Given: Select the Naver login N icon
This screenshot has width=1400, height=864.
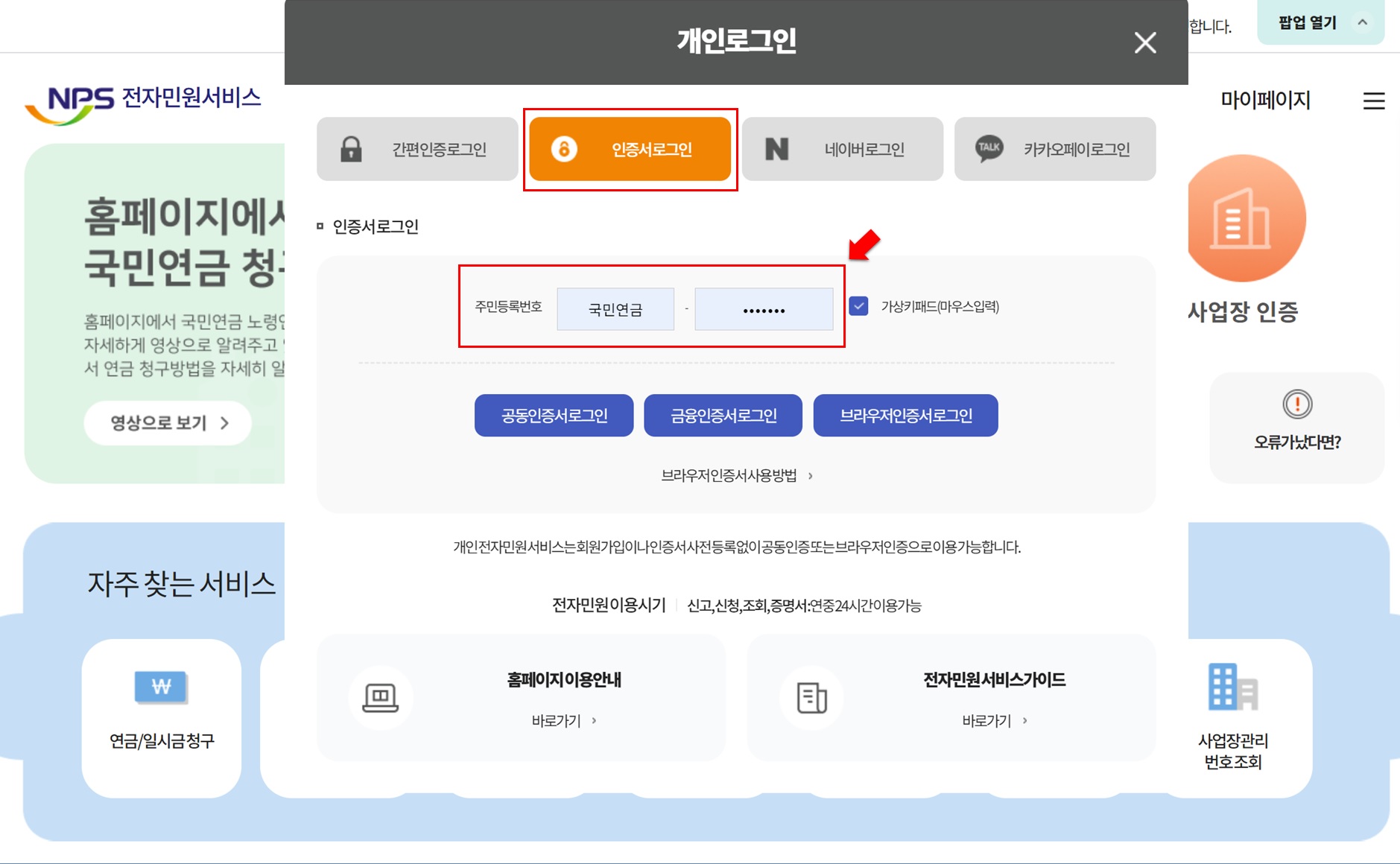Looking at the screenshot, I should pyautogui.click(x=776, y=149).
